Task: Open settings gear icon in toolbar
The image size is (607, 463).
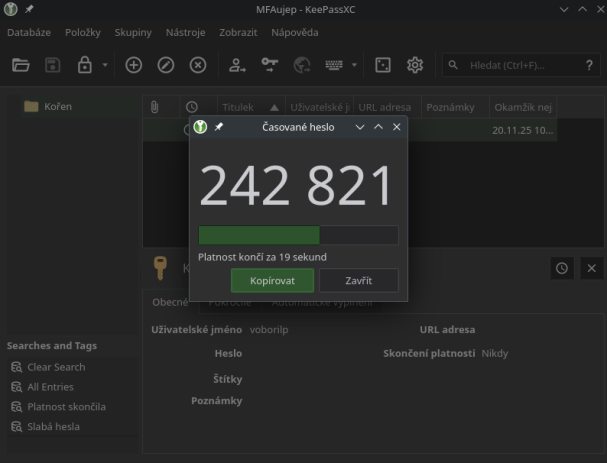Action: pos(414,65)
